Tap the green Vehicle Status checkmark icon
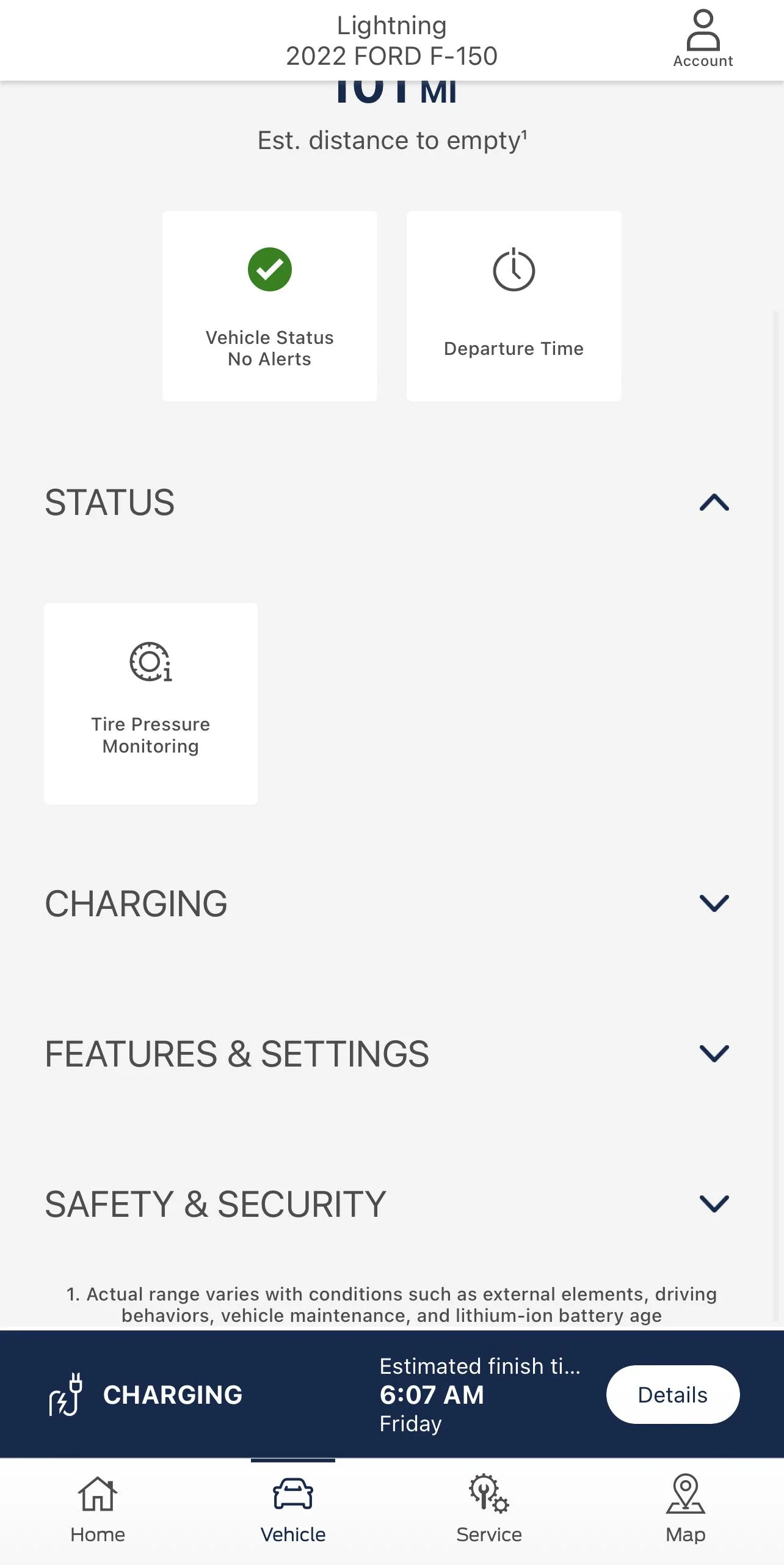 coord(269,269)
